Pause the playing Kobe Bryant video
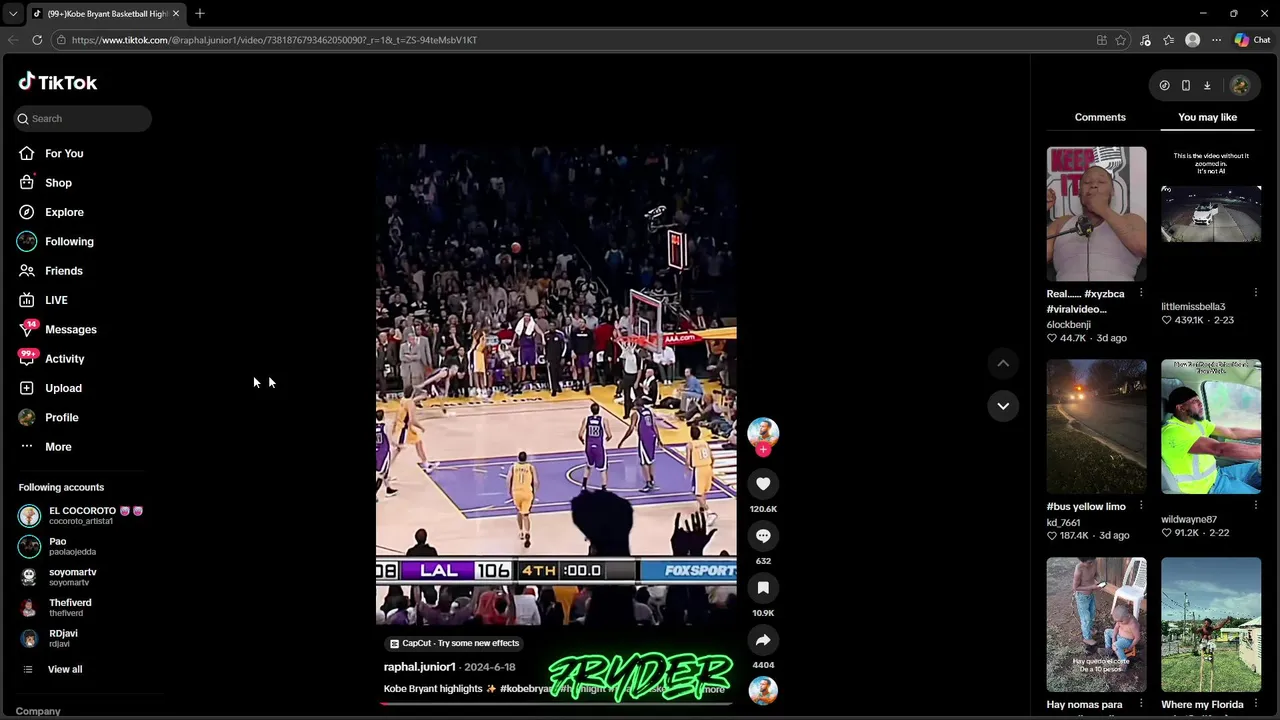Image resolution: width=1280 pixels, height=720 pixels. [556, 386]
